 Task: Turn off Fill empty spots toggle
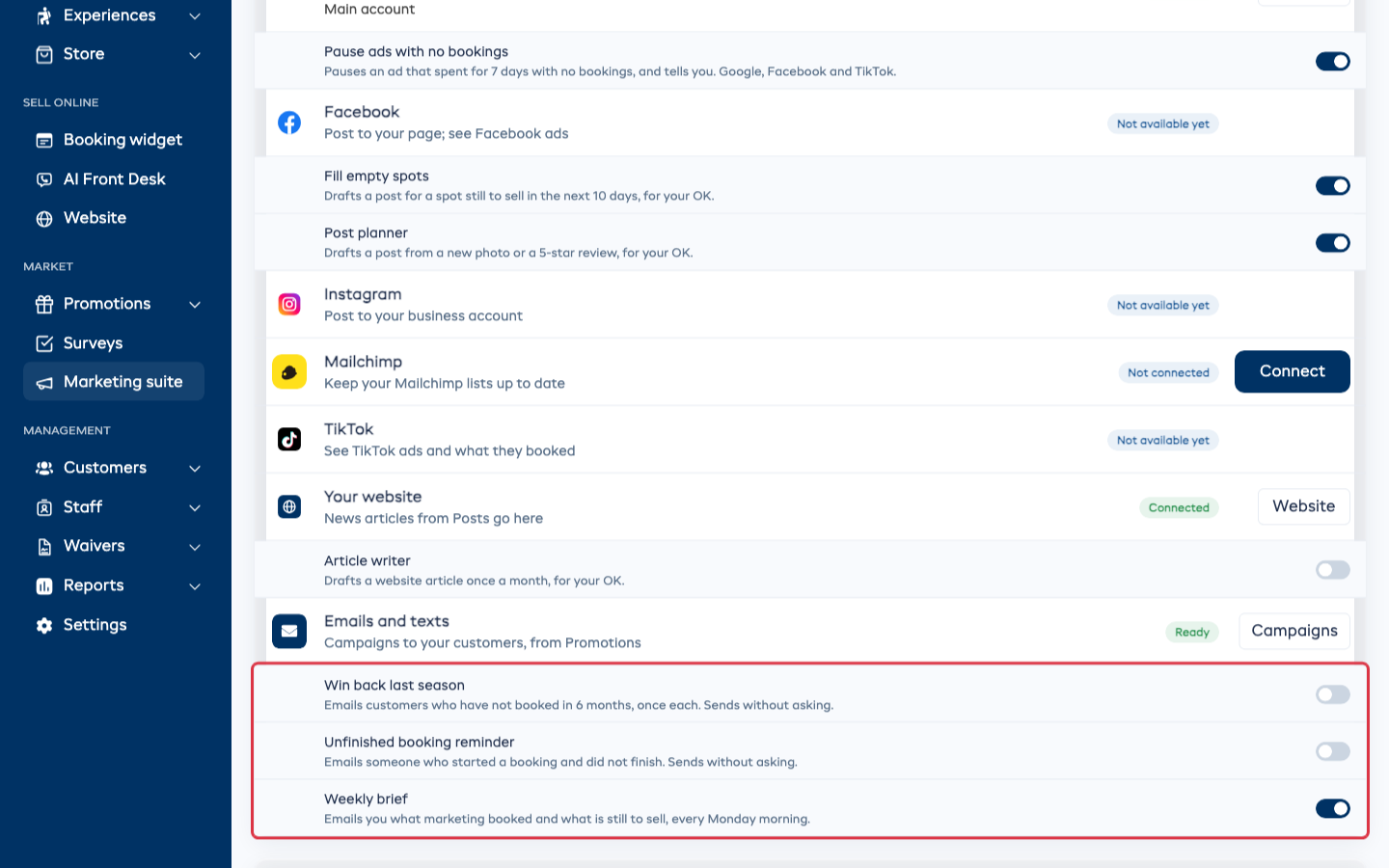[1333, 185]
